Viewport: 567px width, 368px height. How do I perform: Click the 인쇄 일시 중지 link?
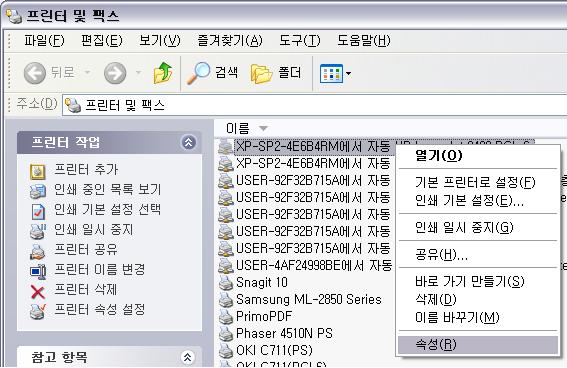coord(93,229)
